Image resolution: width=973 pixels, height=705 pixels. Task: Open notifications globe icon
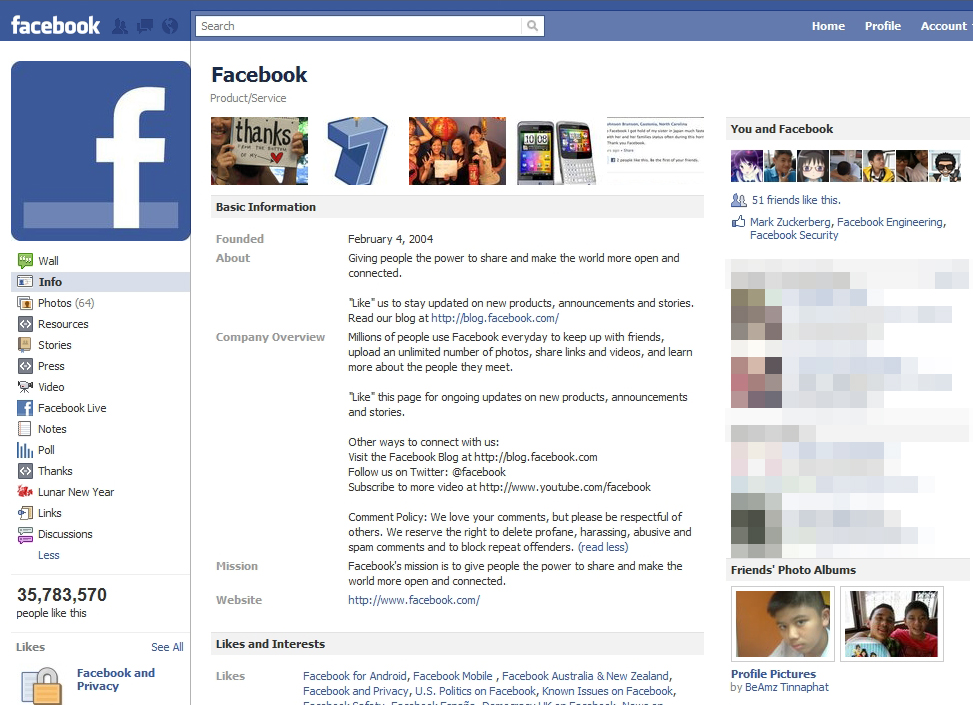(x=169, y=26)
